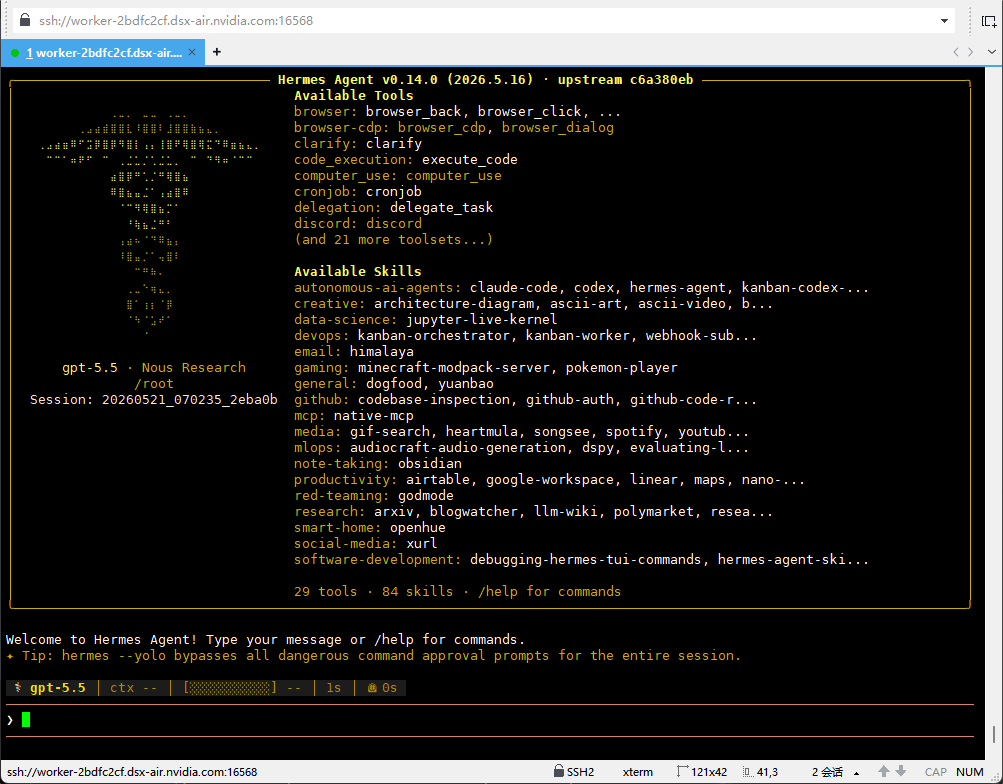
Task: Click the red-teaming: godmode line
Action: click(374, 495)
